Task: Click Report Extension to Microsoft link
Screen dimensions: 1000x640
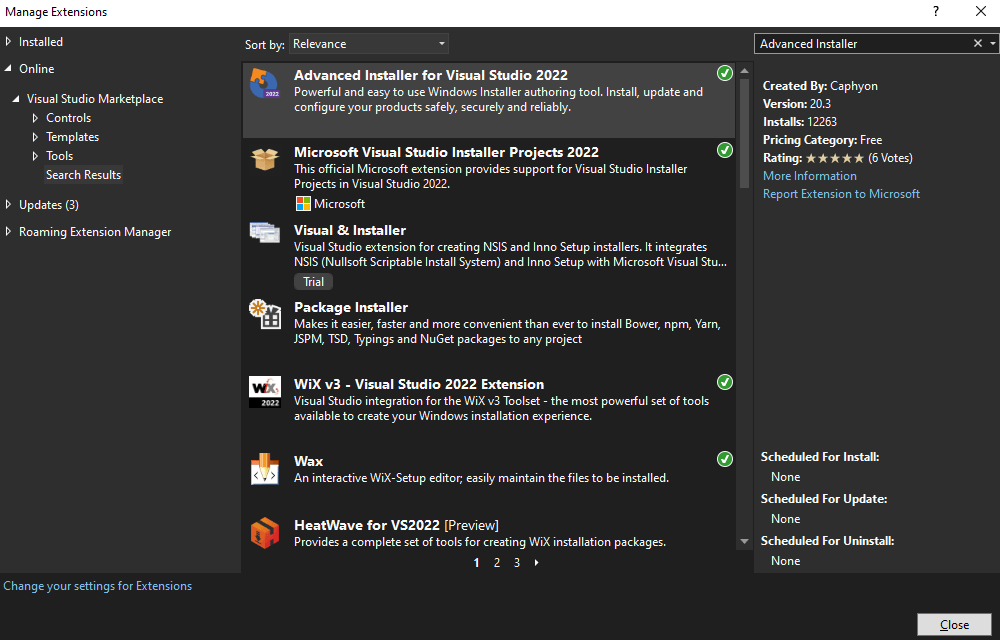Action: (x=841, y=194)
